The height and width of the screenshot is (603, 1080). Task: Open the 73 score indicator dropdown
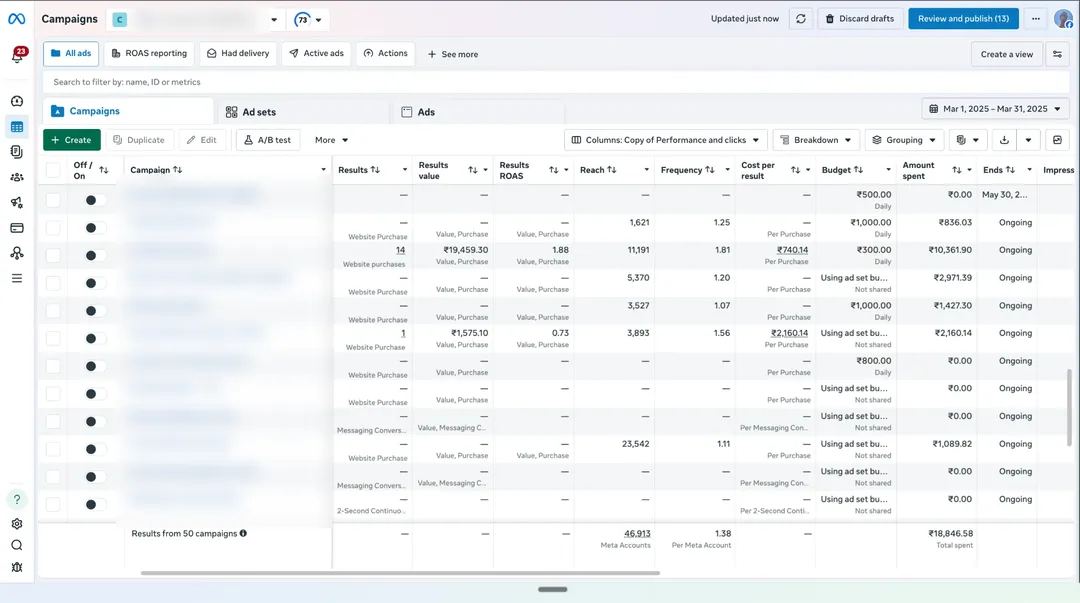pyautogui.click(x=308, y=19)
